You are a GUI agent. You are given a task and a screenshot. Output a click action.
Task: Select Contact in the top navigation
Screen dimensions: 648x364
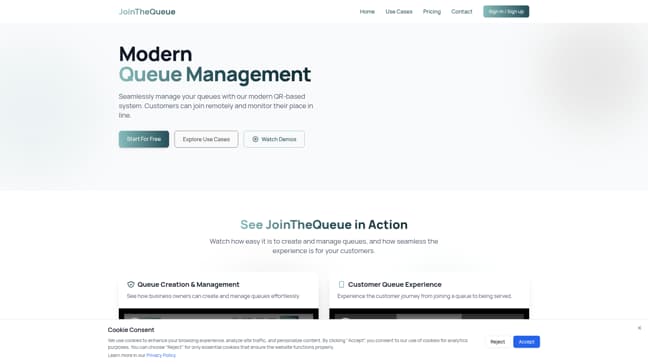tap(462, 12)
